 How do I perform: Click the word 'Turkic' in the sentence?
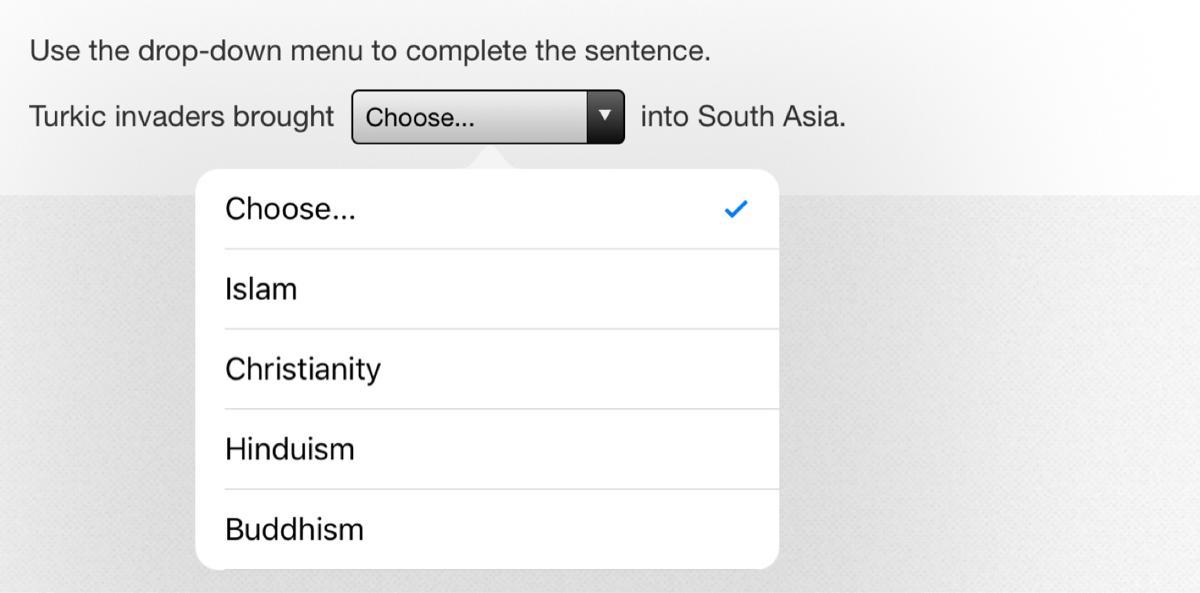coord(68,117)
